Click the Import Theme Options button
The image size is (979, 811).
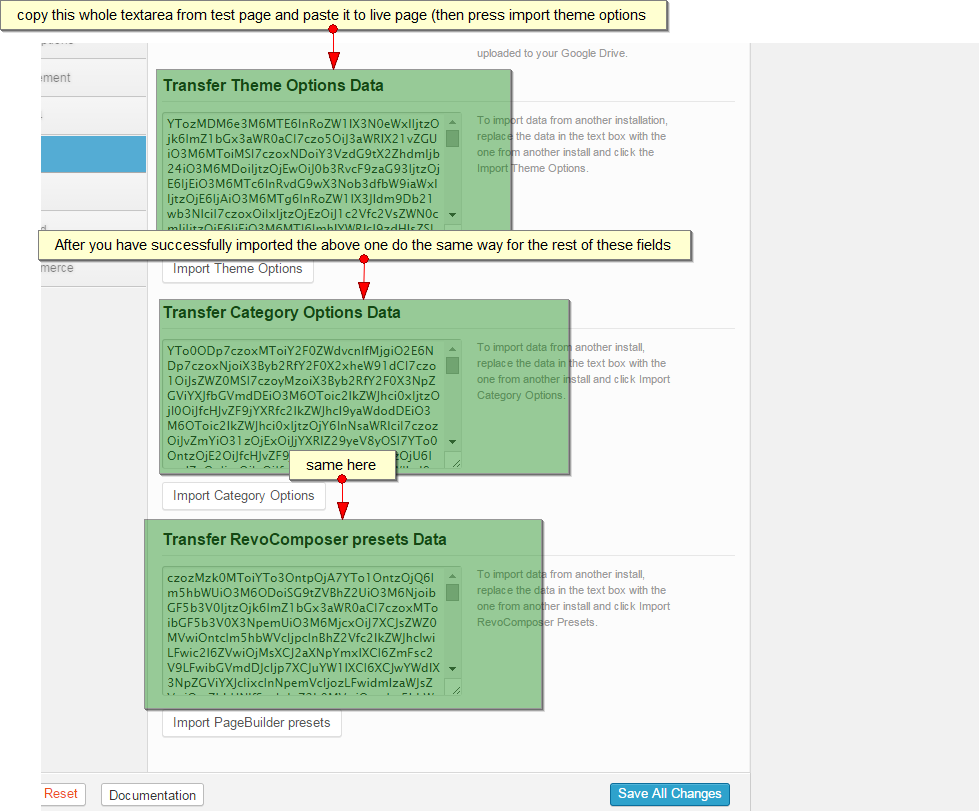(237, 269)
